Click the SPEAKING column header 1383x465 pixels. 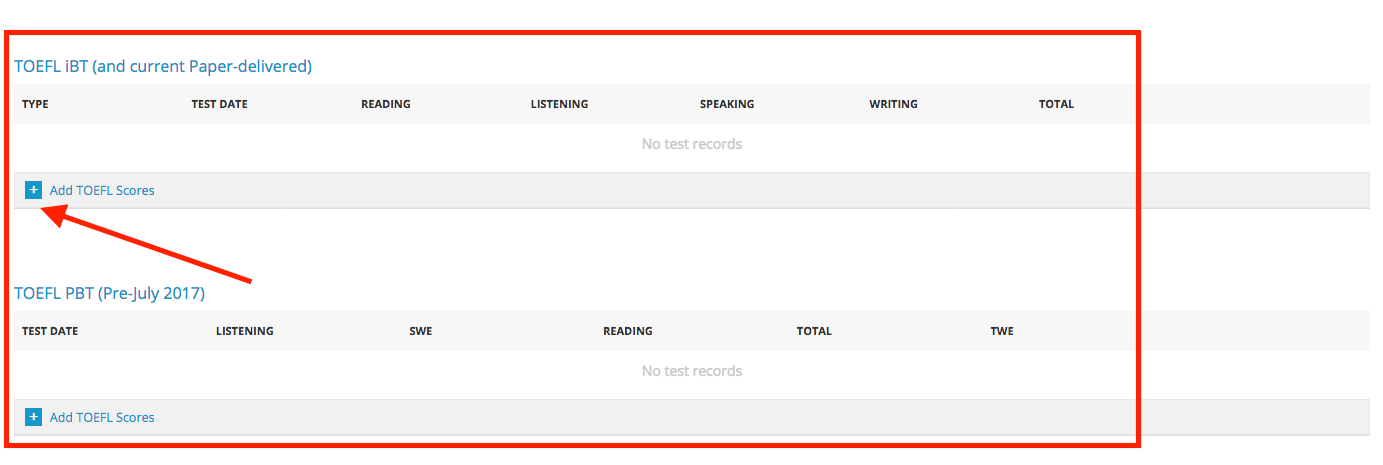pos(727,104)
